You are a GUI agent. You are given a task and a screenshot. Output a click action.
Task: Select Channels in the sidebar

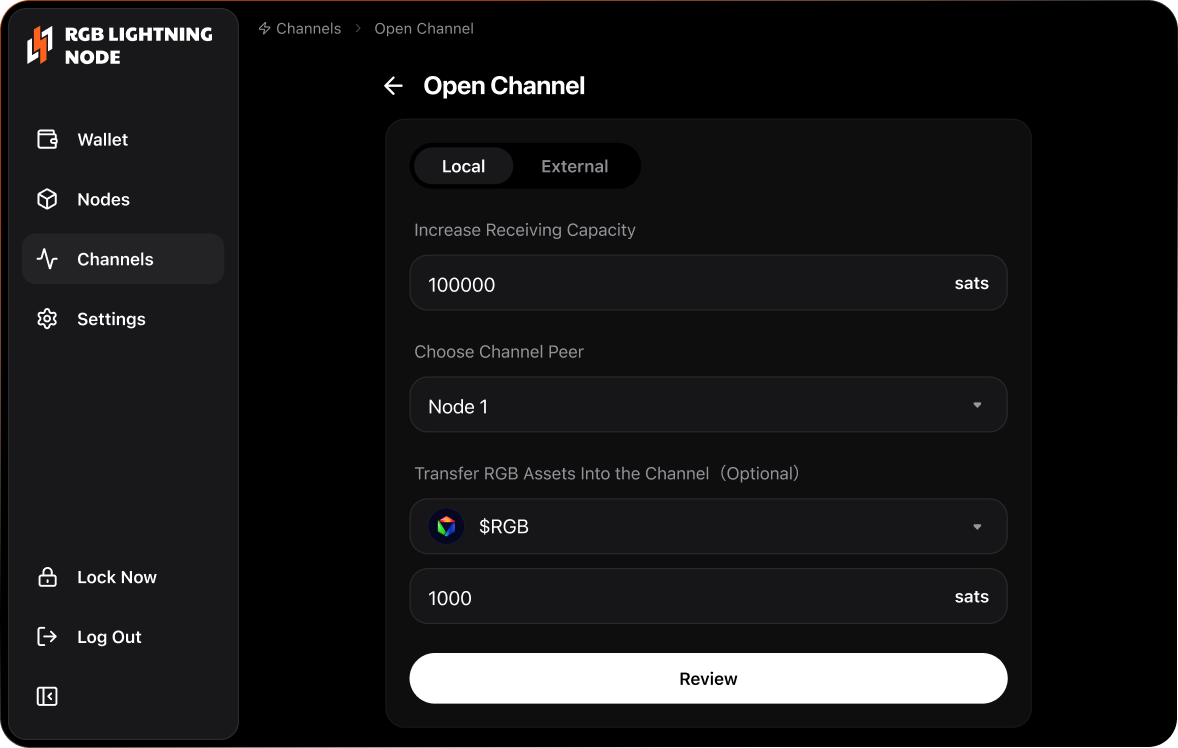[123, 259]
